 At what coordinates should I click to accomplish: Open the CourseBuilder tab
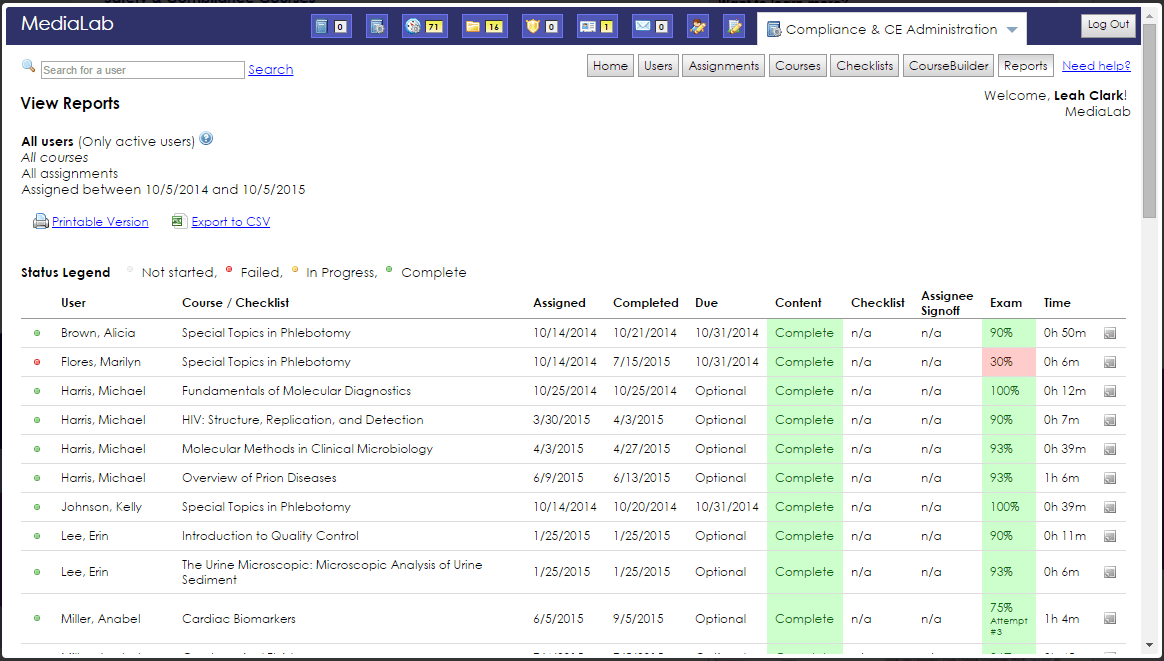coord(949,65)
